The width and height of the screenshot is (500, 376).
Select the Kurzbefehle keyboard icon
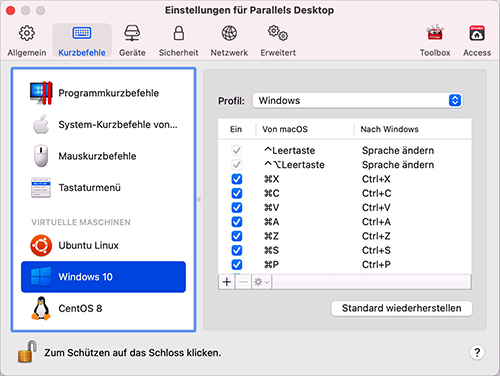(x=82, y=33)
